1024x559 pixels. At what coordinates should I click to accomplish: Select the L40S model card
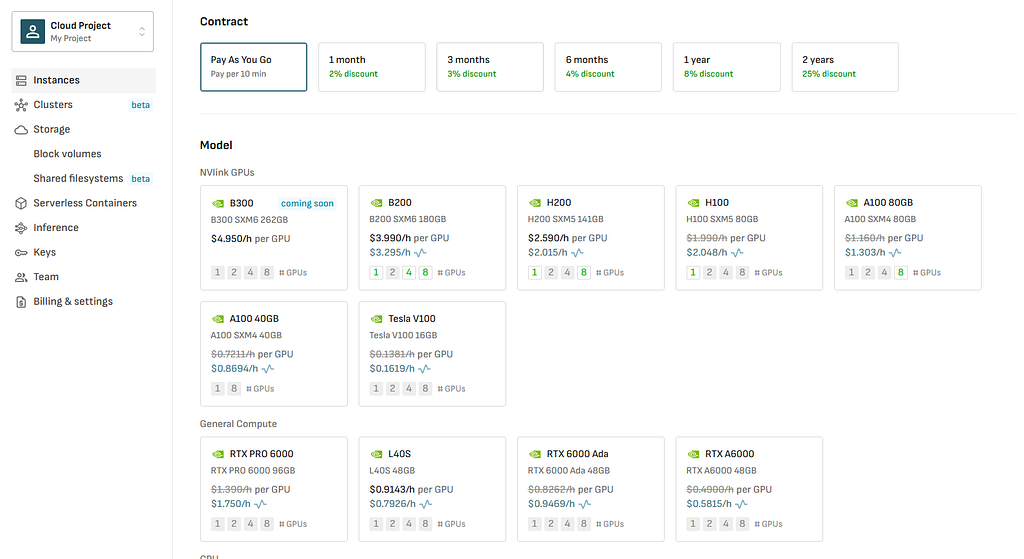(x=432, y=489)
